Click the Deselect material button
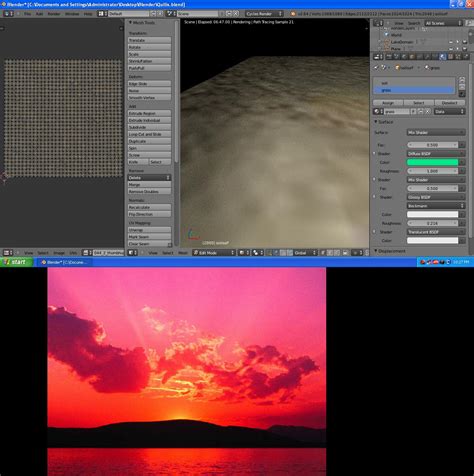474x476 pixels. pyautogui.click(x=449, y=103)
